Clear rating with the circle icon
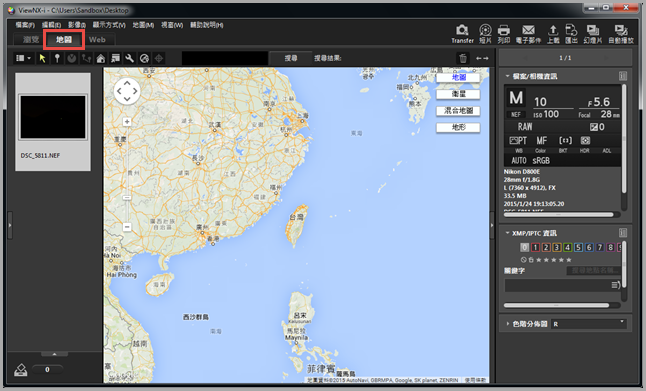The image size is (646, 391). 524,260
